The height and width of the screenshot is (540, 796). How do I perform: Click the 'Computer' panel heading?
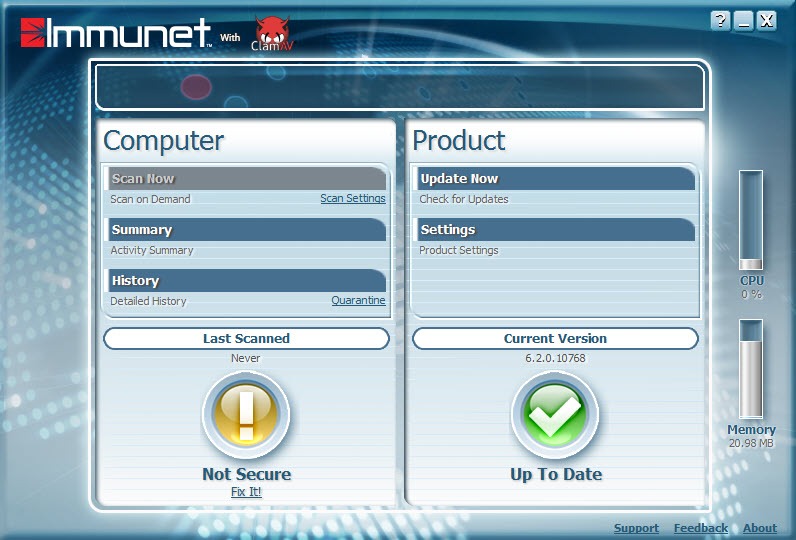(163, 141)
